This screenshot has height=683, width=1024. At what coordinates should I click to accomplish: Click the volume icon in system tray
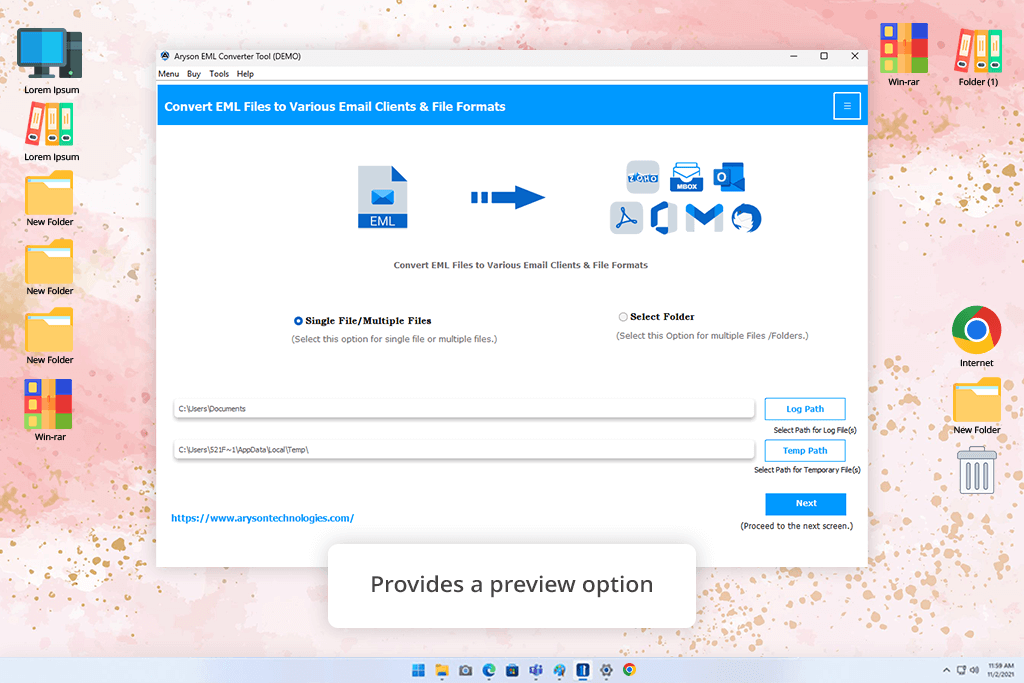click(x=974, y=670)
